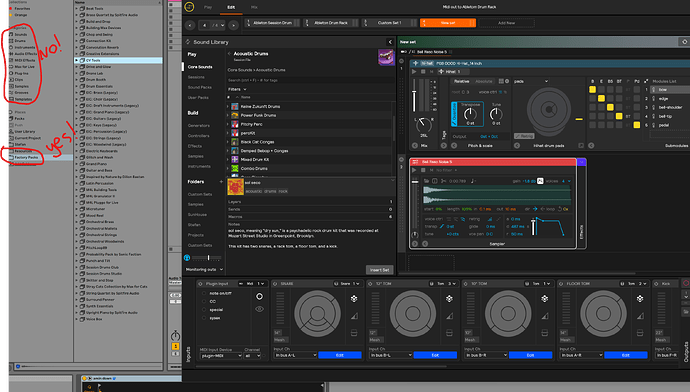Toggle the special radio button
The height and width of the screenshot is (392, 690).
(x=204, y=310)
